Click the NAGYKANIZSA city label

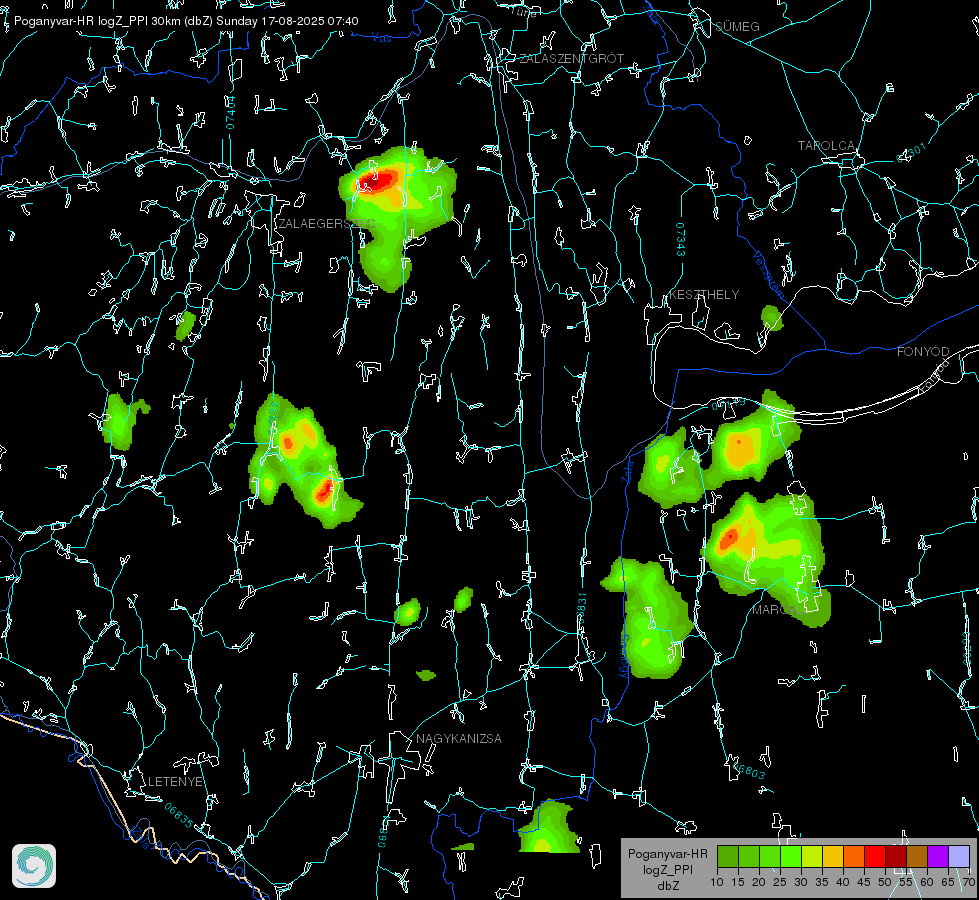(x=459, y=739)
